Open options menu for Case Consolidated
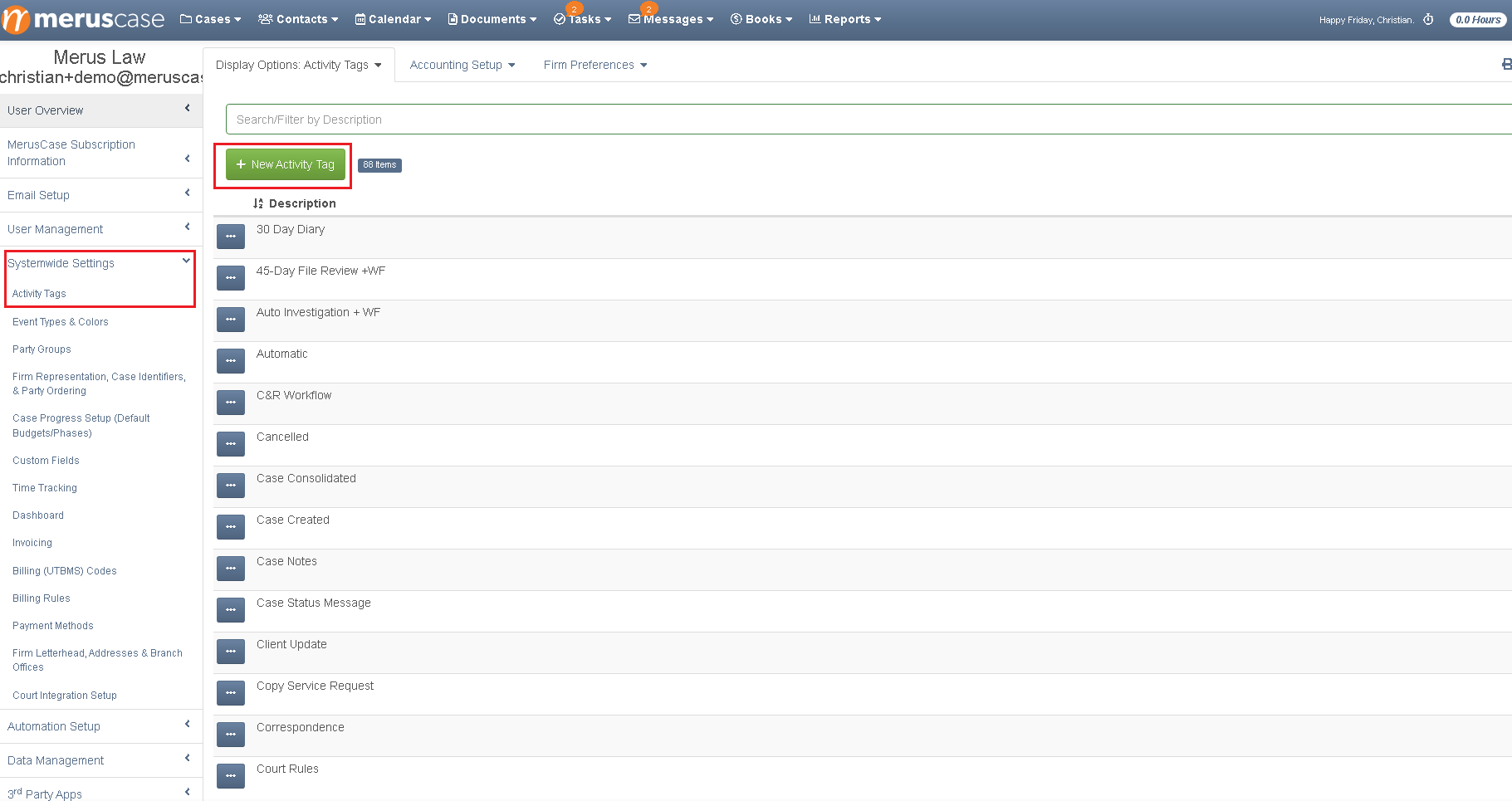1512x801 pixels. [x=231, y=486]
